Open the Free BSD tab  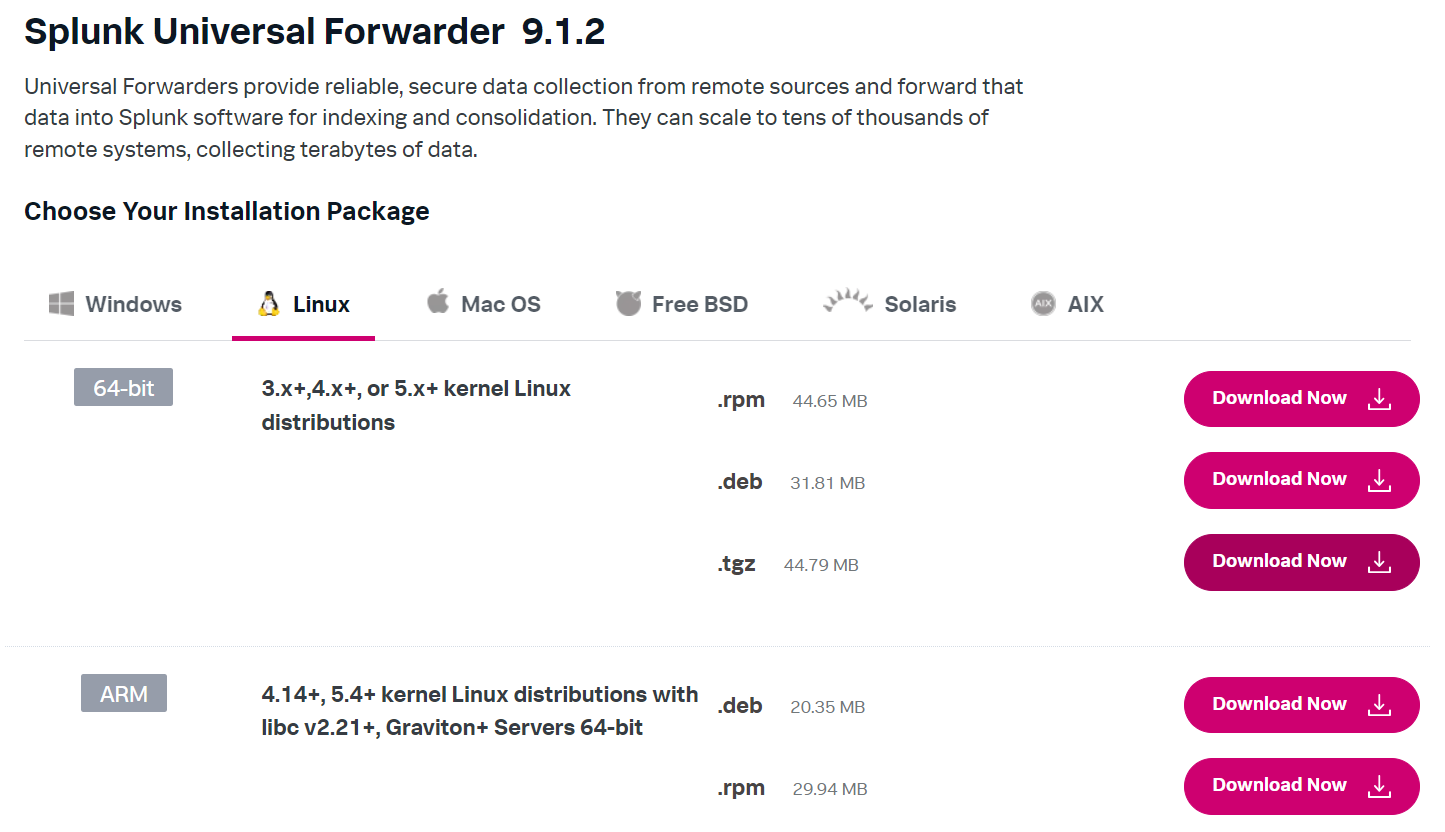point(699,305)
